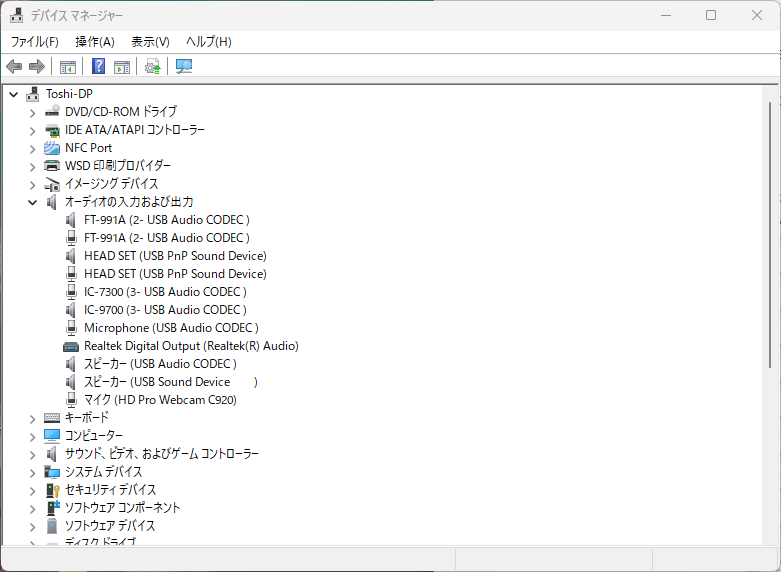Close the デバイス マネージャー window

coord(757,15)
